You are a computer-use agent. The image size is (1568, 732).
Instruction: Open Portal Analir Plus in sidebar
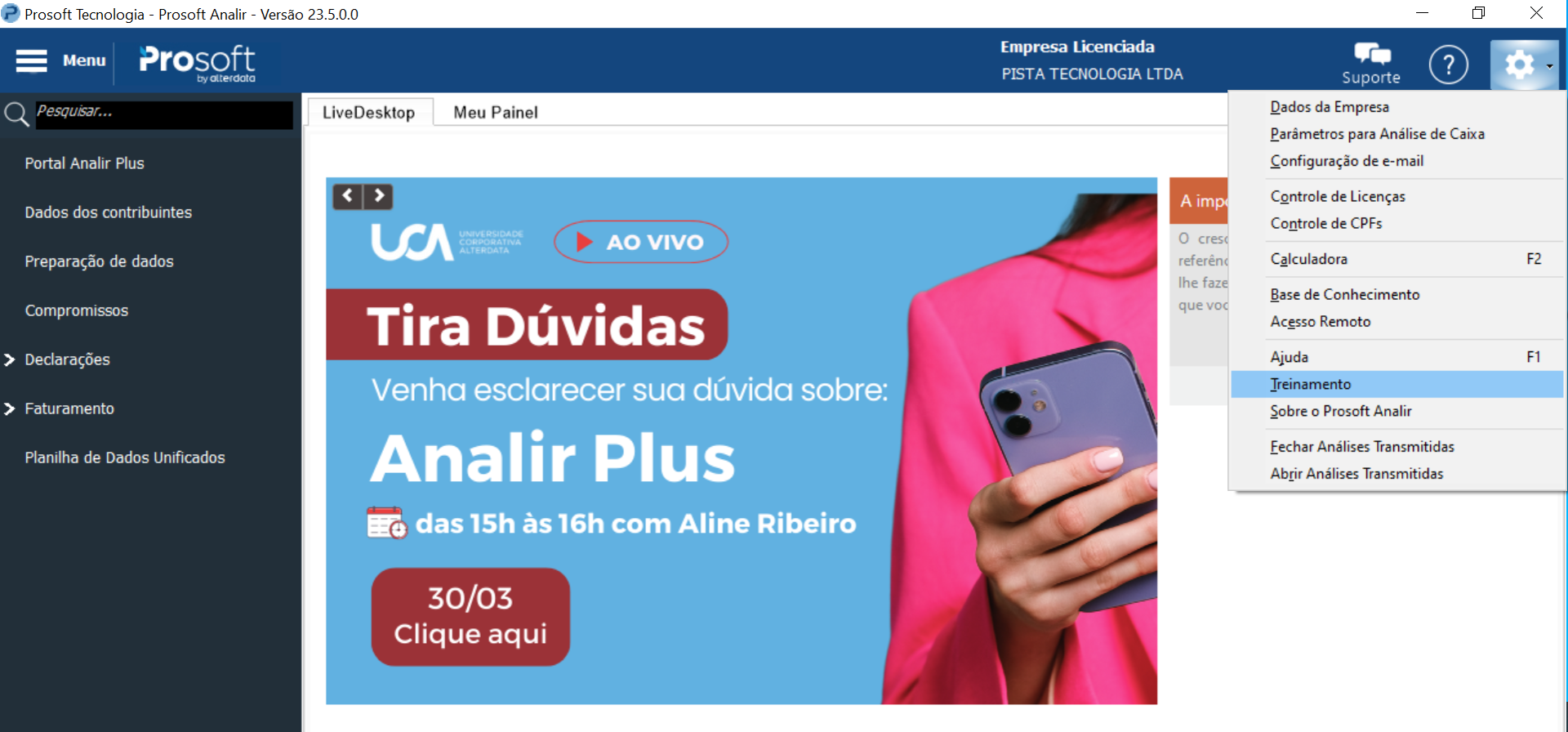(84, 163)
